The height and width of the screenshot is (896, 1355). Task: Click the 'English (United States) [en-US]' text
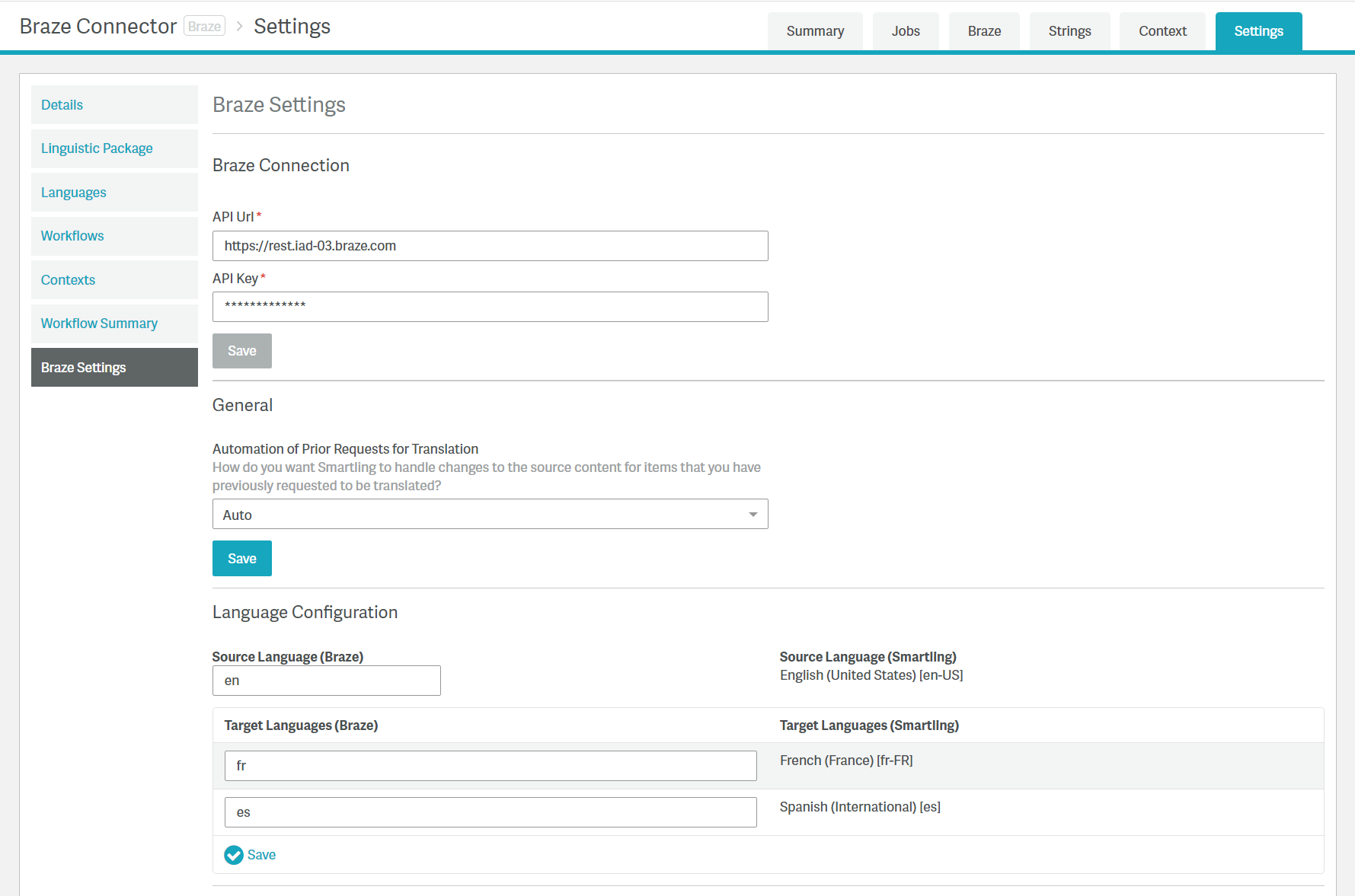pyautogui.click(x=871, y=675)
